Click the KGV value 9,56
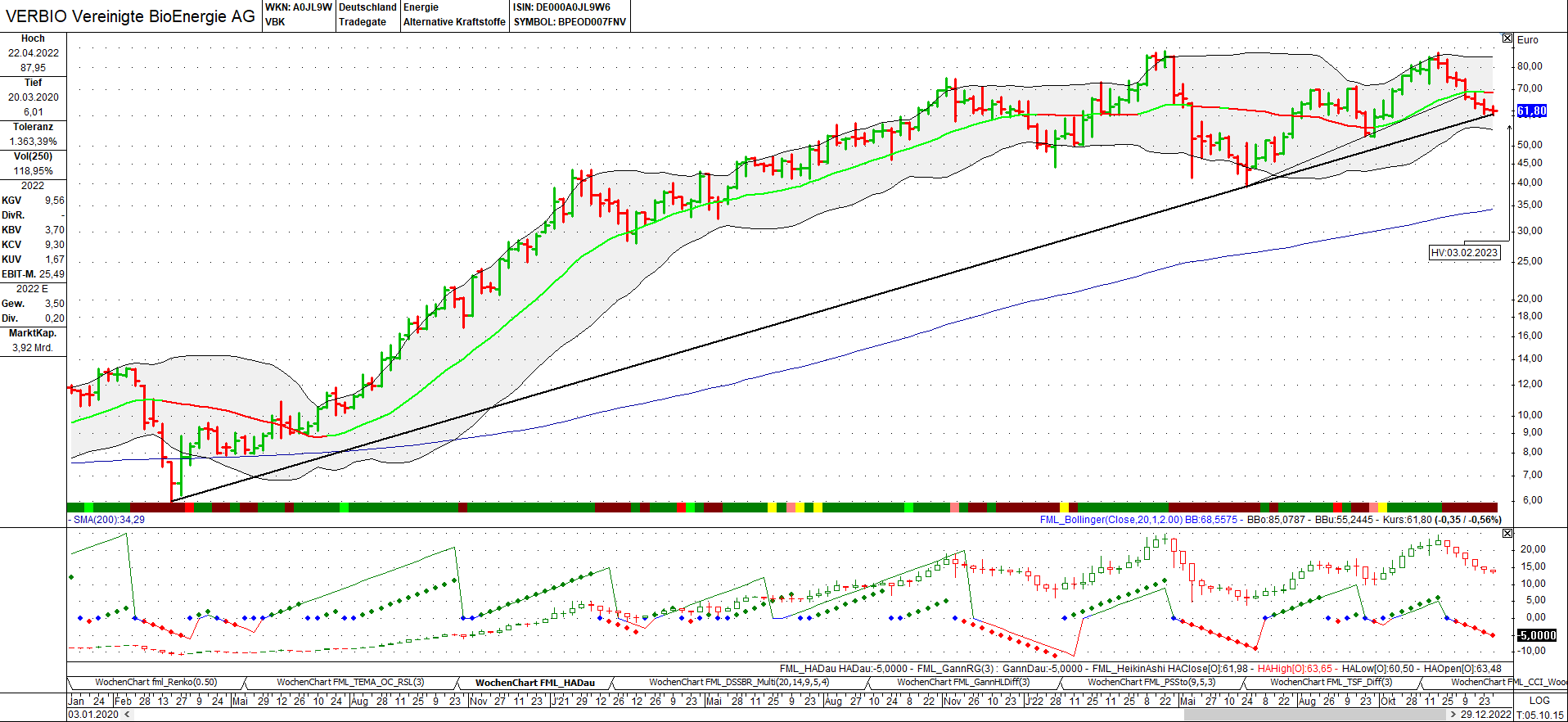1568x722 pixels. [x=55, y=201]
